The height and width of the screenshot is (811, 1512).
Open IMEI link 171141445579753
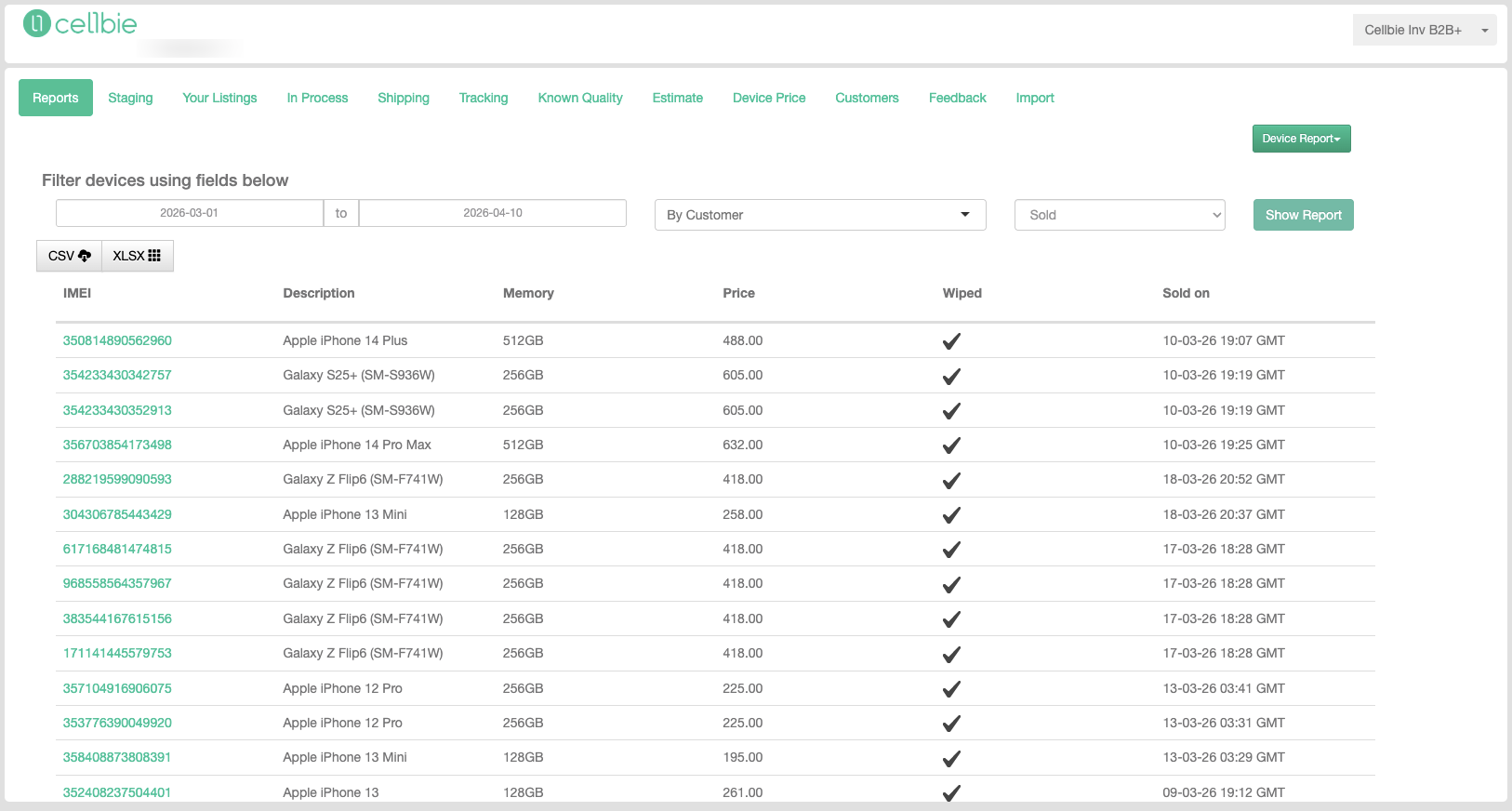117,653
